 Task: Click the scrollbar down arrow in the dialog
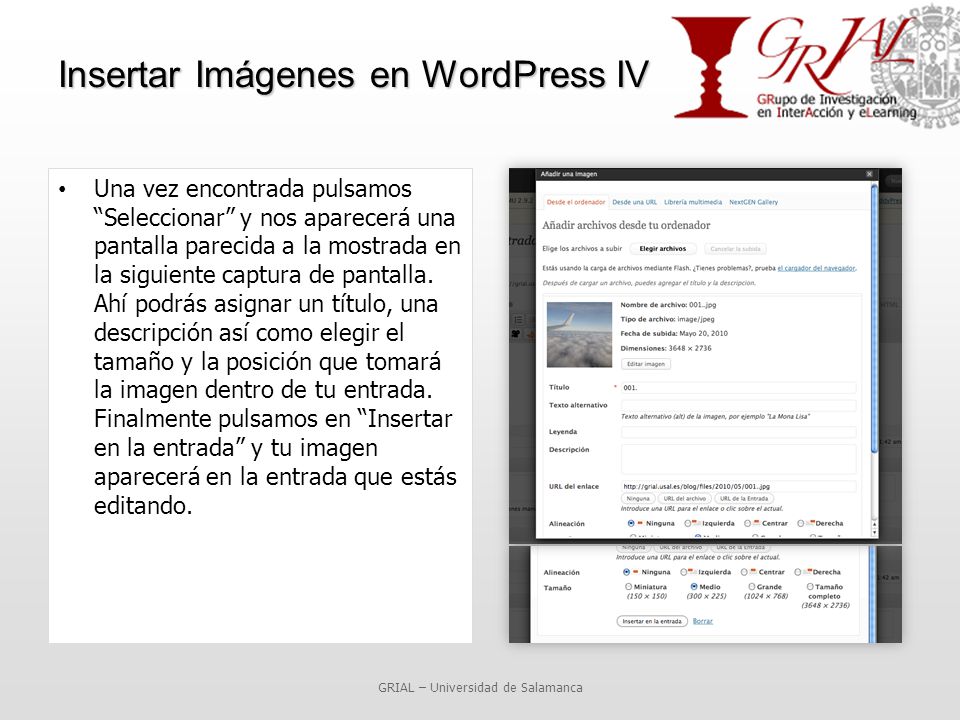point(874,533)
